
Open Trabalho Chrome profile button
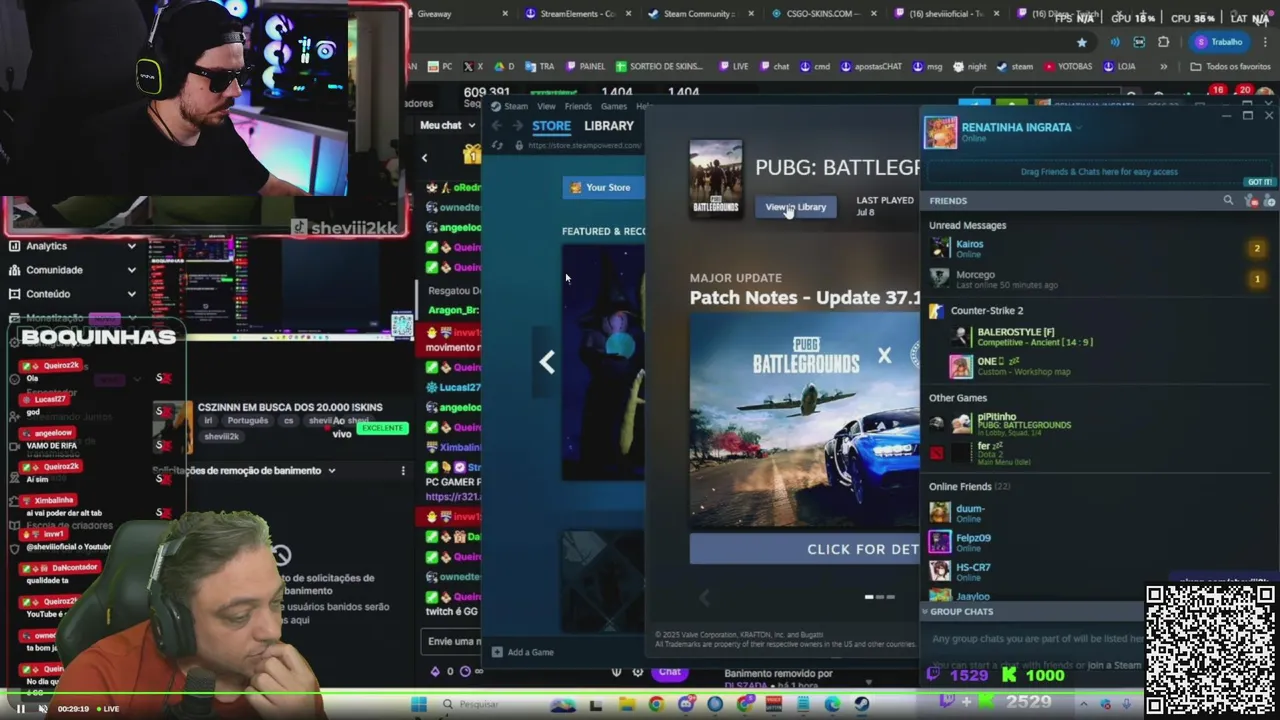tap(1218, 42)
